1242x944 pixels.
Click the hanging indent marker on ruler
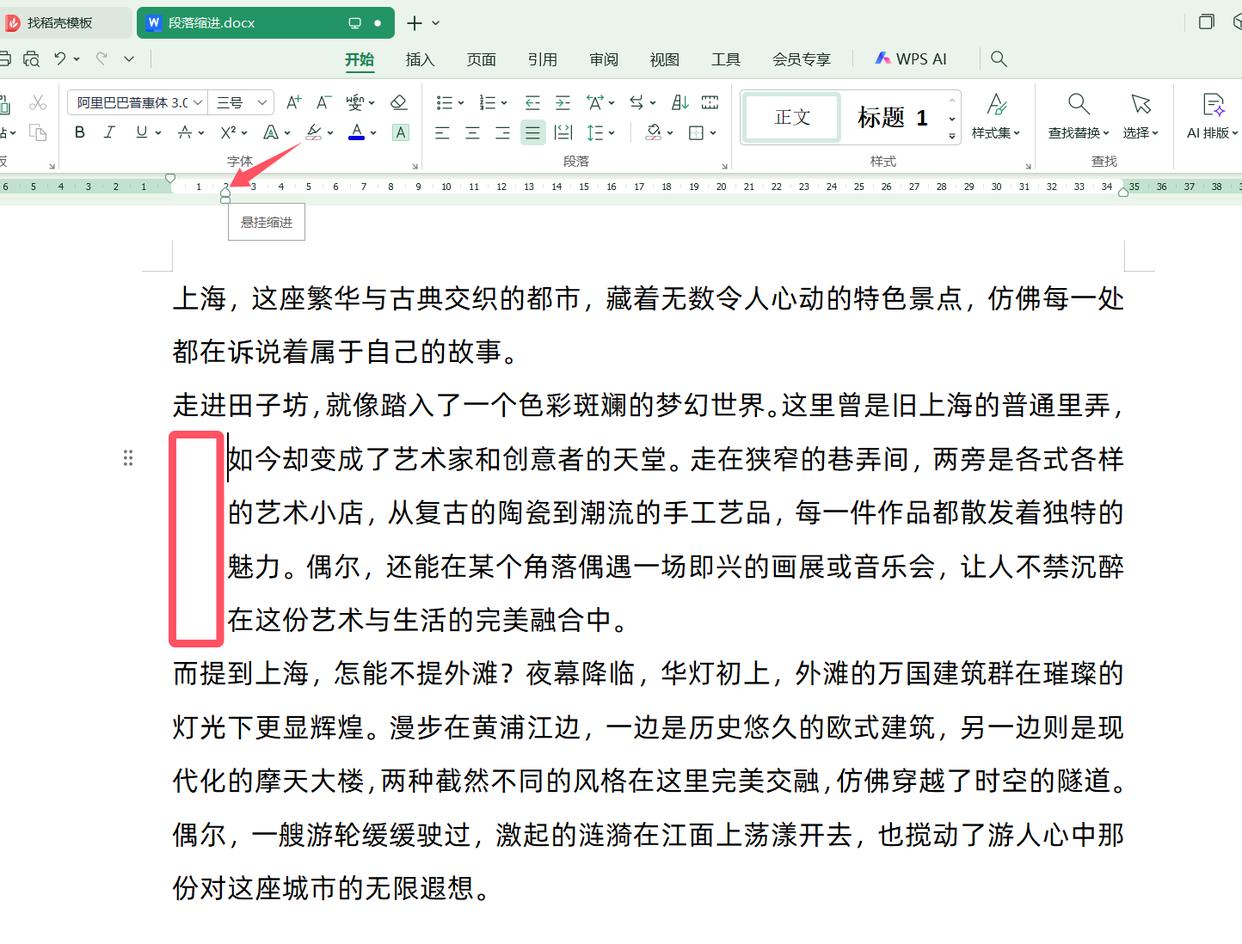point(225,193)
